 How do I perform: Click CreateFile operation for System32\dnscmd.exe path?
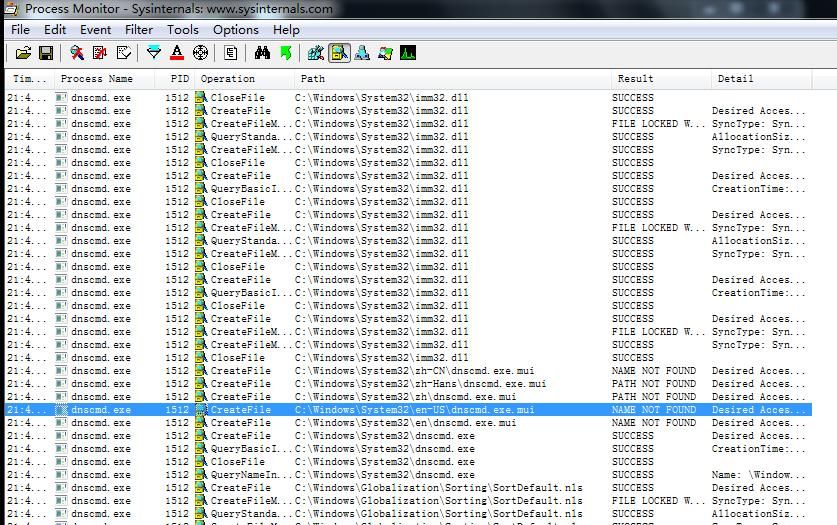[x=240, y=436]
